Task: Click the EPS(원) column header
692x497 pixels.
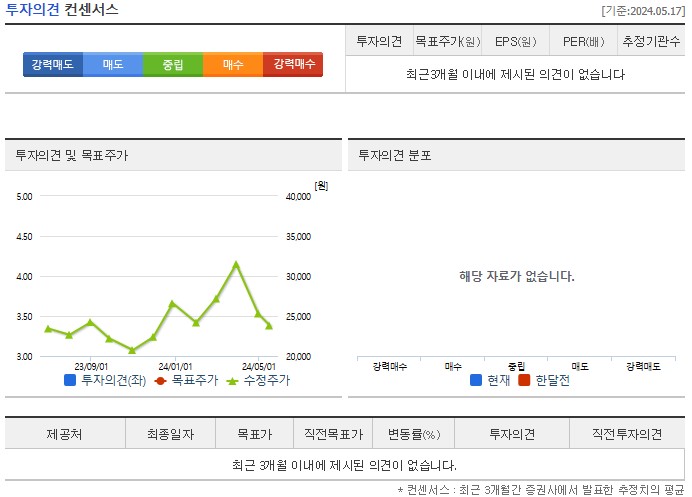Action: [515, 41]
